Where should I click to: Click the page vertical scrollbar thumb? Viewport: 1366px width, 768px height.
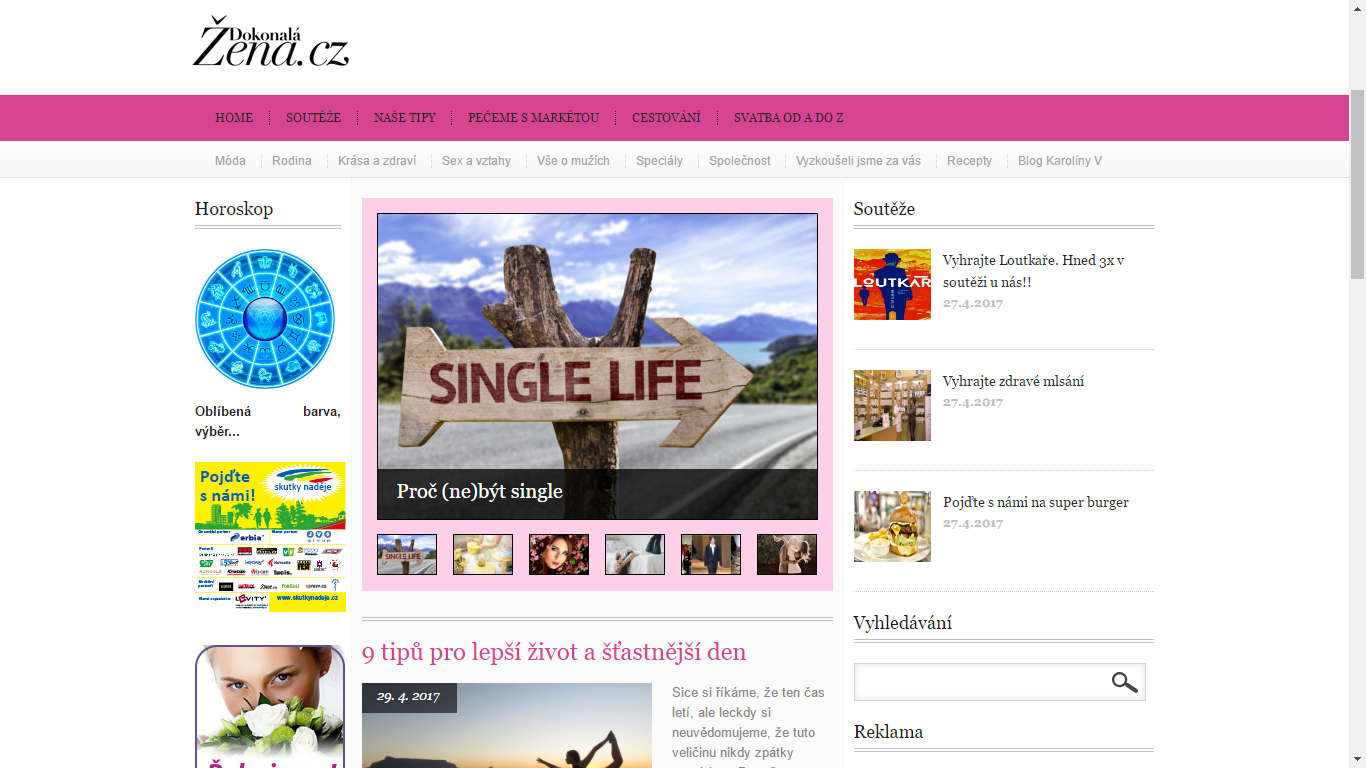1357,185
